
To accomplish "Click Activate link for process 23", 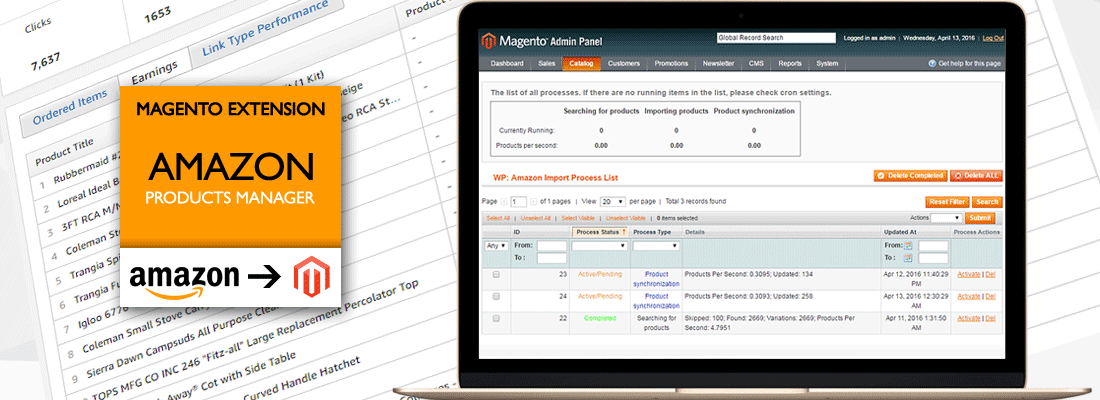I will 969,274.
